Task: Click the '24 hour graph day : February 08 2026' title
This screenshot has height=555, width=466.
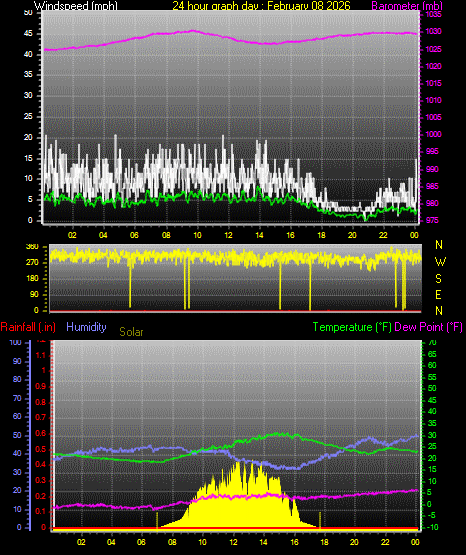Action: (x=261, y=6)
